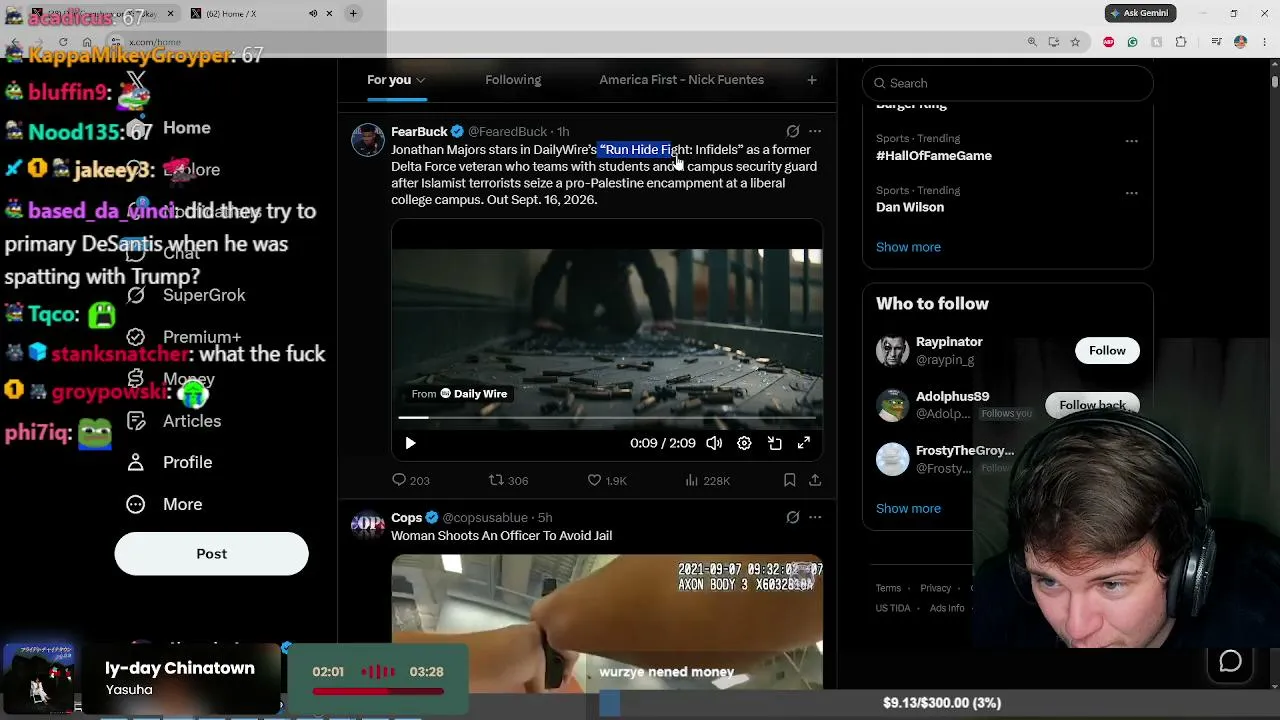Open Raypinator's profile avatar
This screenshot has height=720, width=1280.
[892, 350]
